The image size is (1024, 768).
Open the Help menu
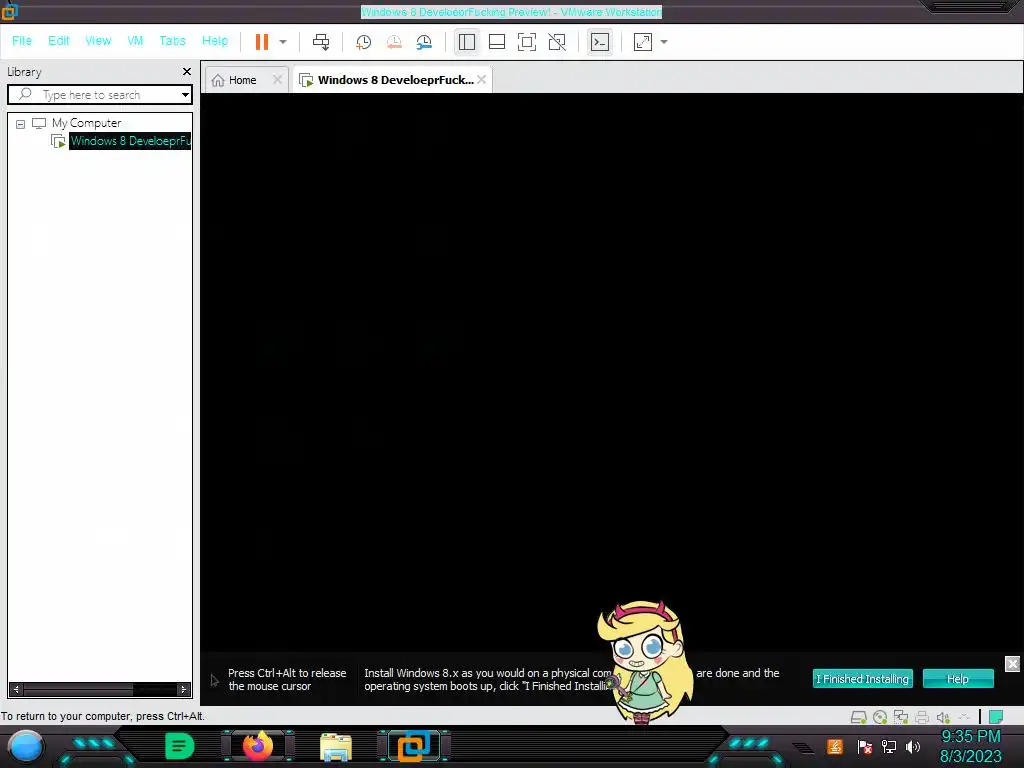pyautogui.click(x=215, y=40)
